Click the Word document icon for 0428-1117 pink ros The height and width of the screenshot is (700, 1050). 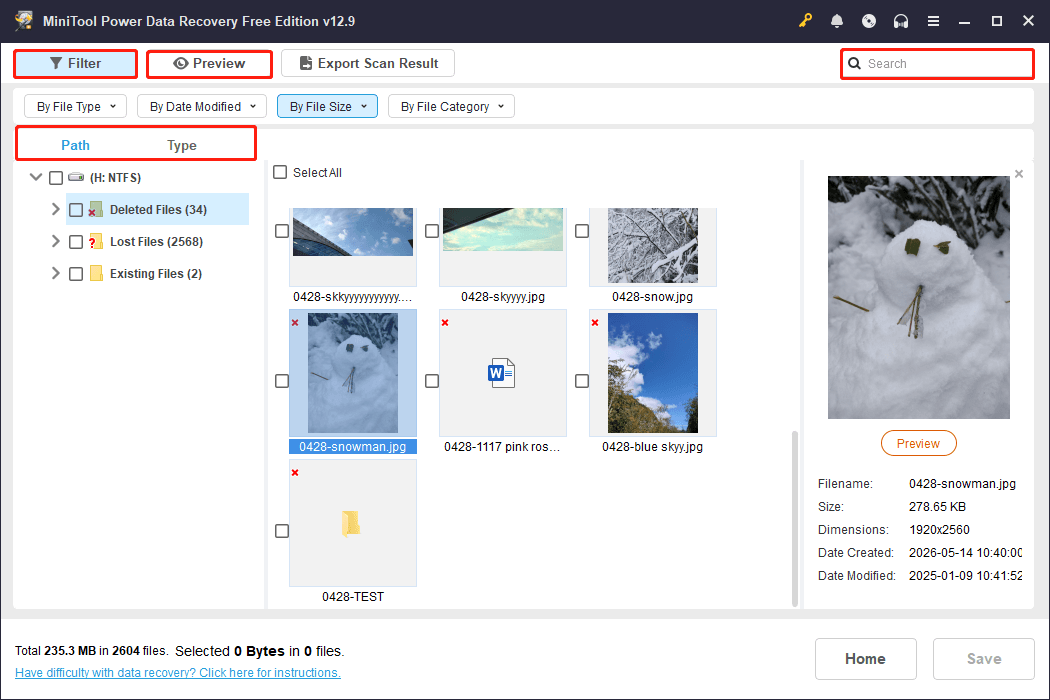tap(502, 373)
